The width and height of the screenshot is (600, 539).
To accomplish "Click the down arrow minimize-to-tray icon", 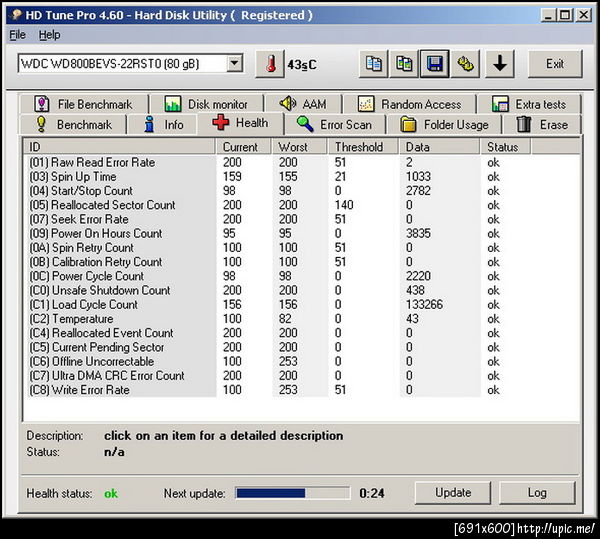I will (x=500, y=64).
